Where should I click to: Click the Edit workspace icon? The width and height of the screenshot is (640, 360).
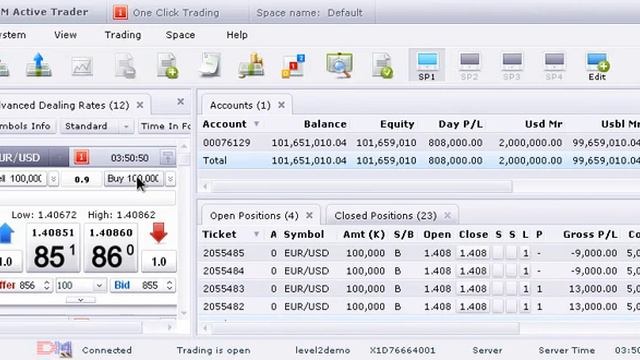coord(597,66)
